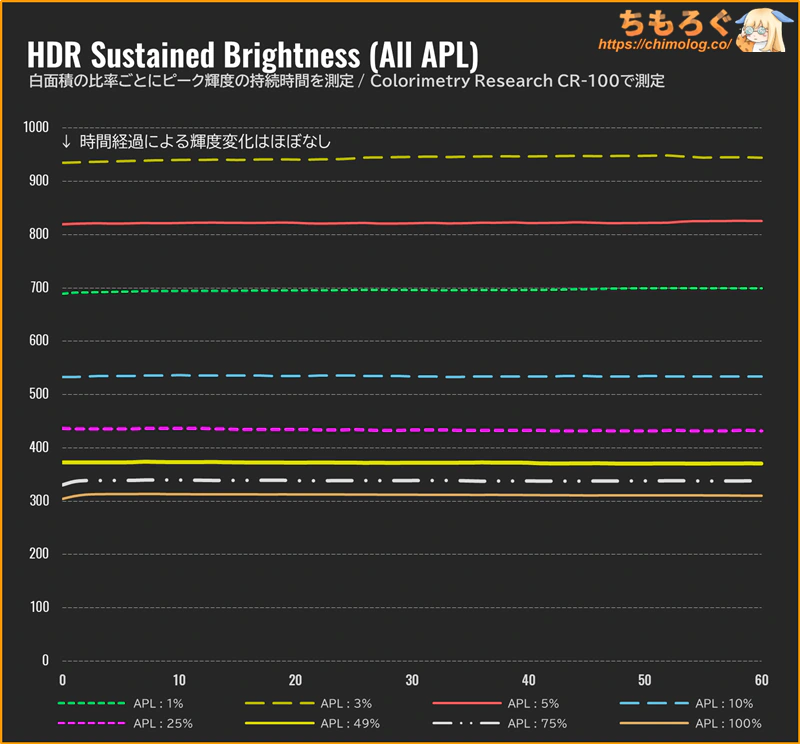Screen dimensions: 800x744
Task: Click the annotation text below the 1000 gridline
Action: point(196,142)
